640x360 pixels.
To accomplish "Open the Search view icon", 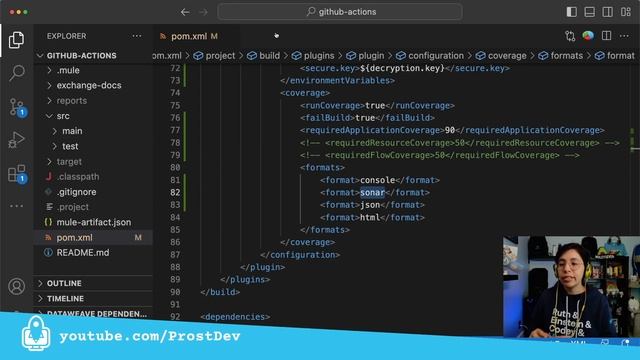I will 17,73.
